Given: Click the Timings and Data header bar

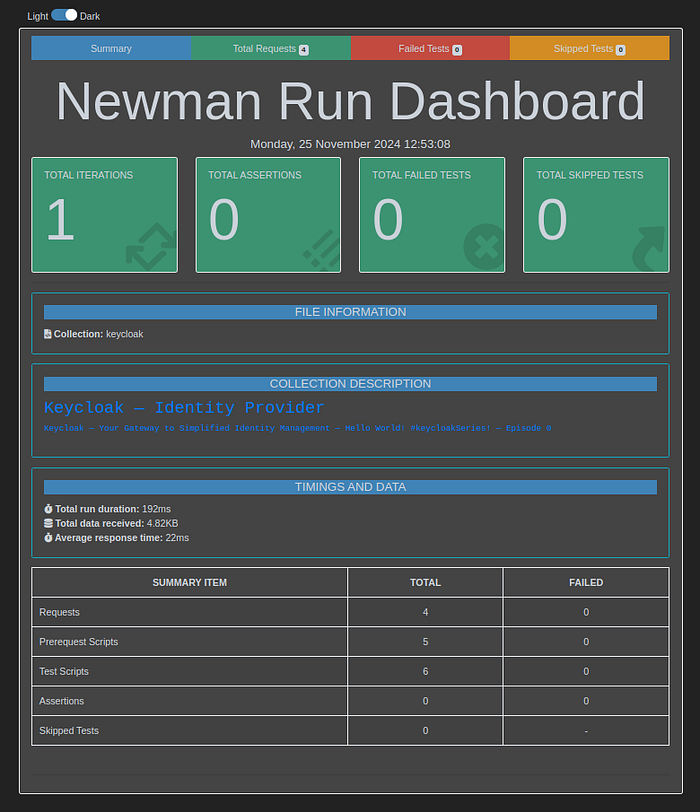Looking at the screenshot, I should (x=351, y=487).
